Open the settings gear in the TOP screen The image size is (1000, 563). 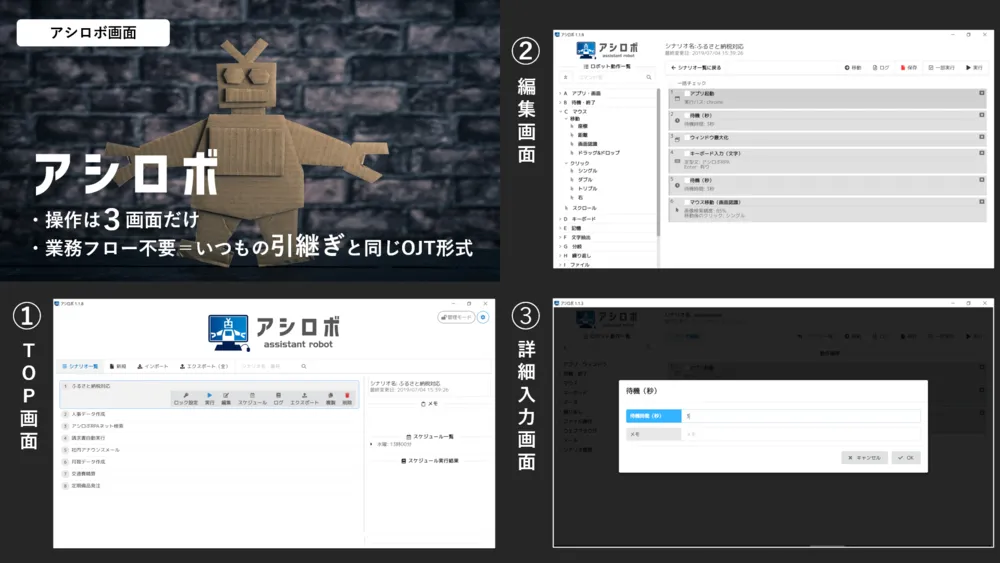[x=483, y=317]
